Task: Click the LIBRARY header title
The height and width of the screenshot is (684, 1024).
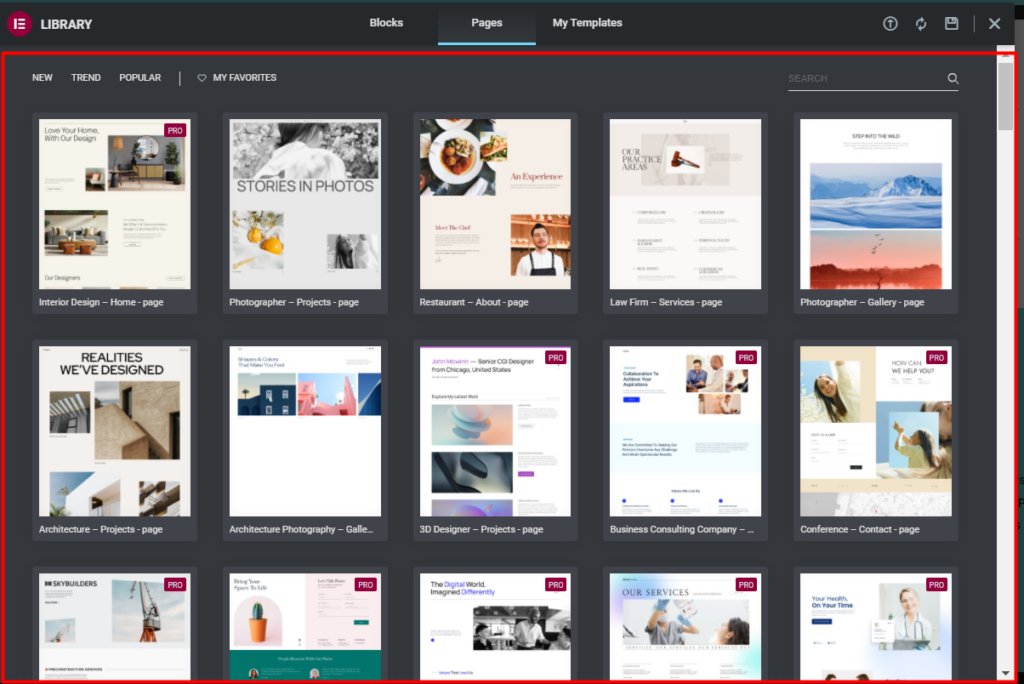Action: point(66,24)
